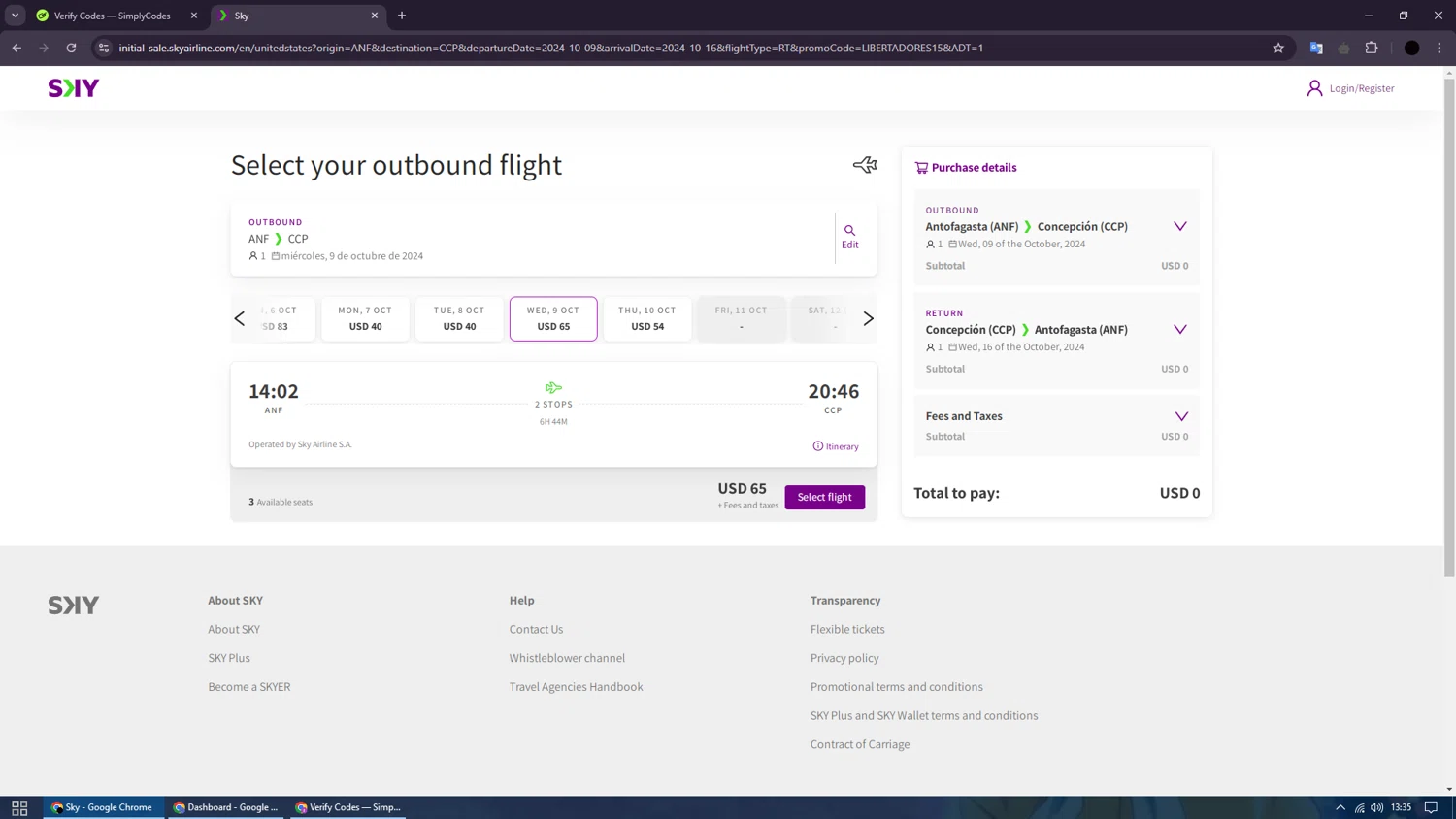Click the page vertical scrollbar
The height and width of the screenshot is (819, 1456).
(x=1449, y=328)
